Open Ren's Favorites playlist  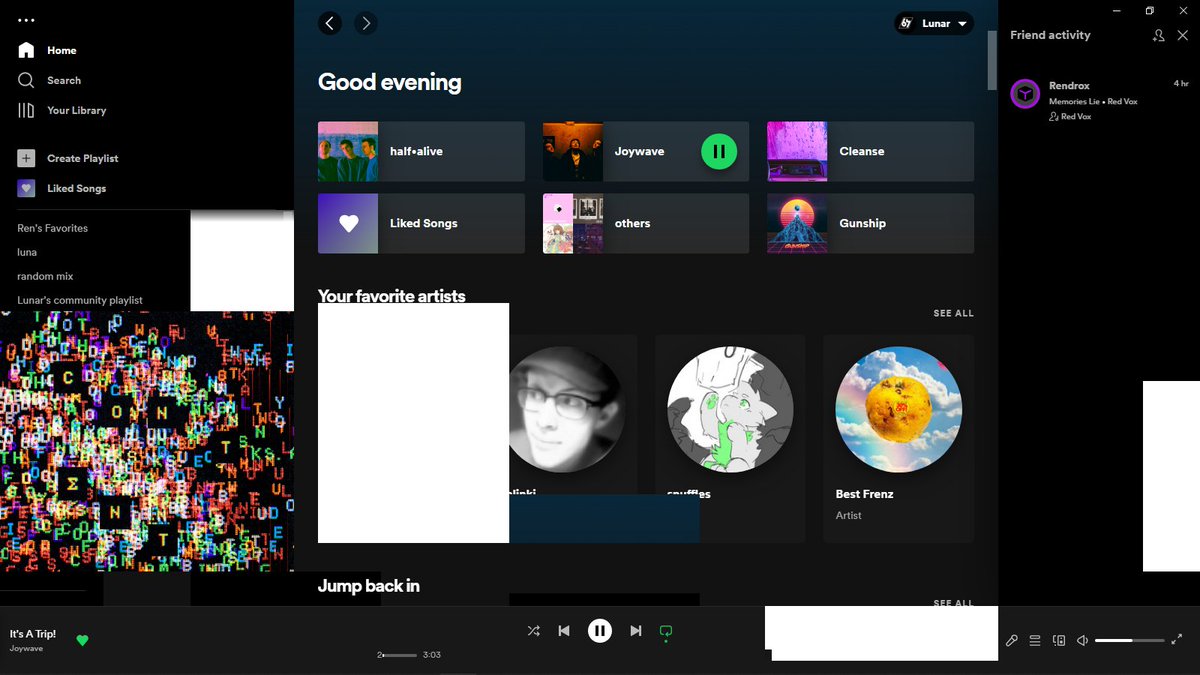point(53,228)
